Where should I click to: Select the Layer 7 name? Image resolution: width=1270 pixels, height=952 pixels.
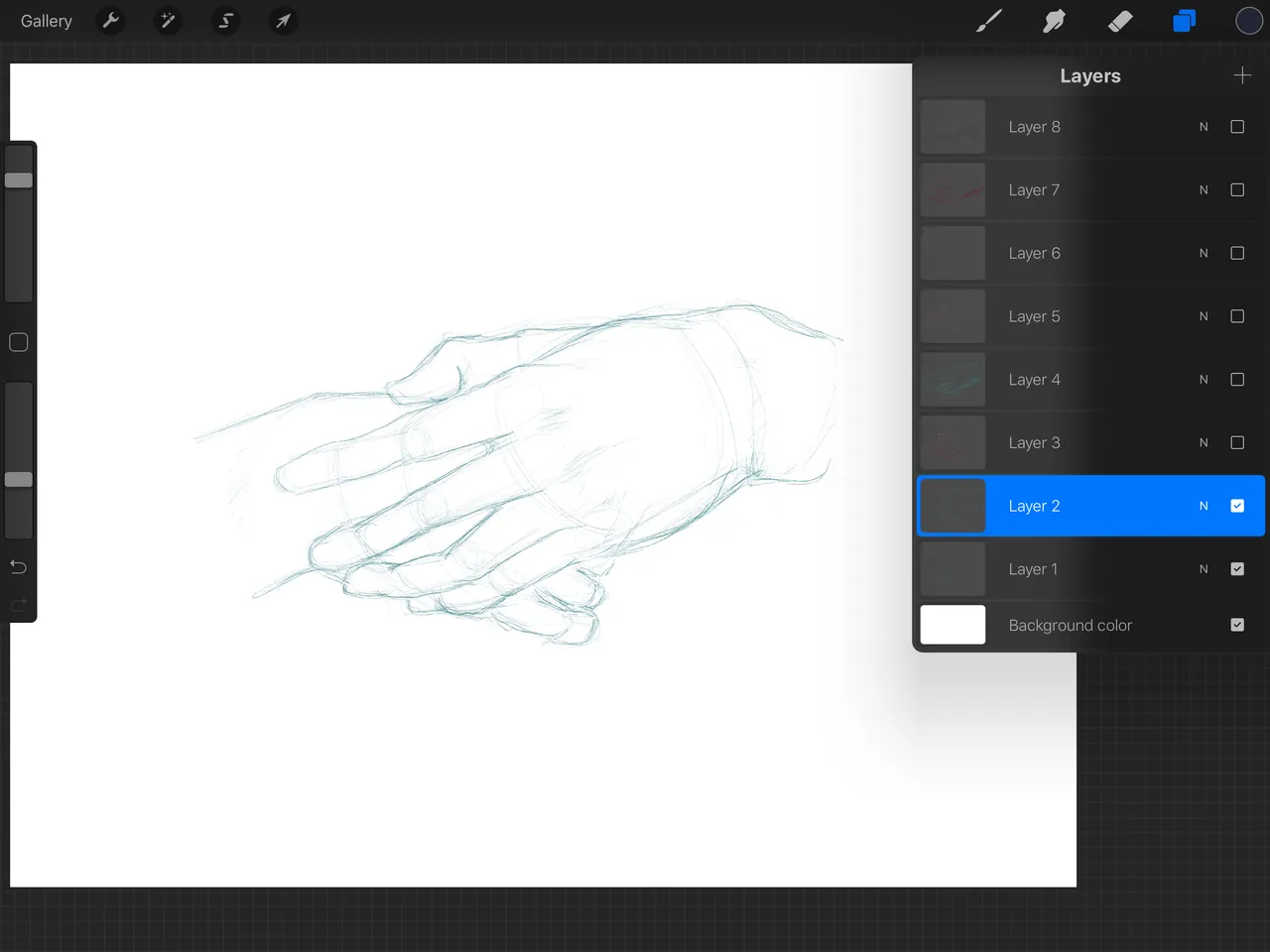click(1034, 189)
